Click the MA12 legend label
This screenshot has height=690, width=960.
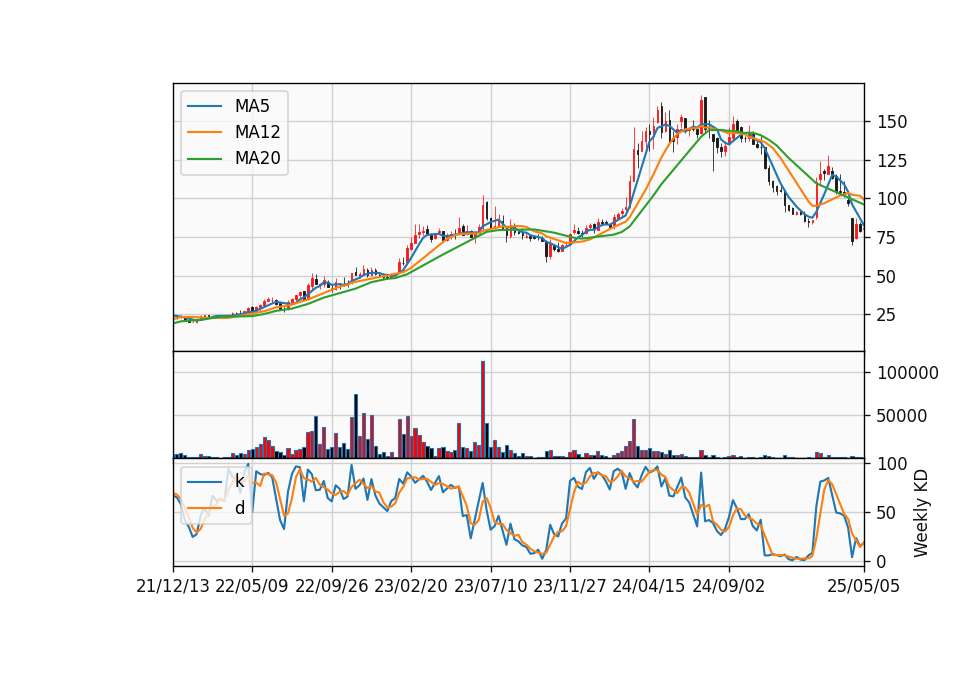pyautogui.click(x=257, y=132)
